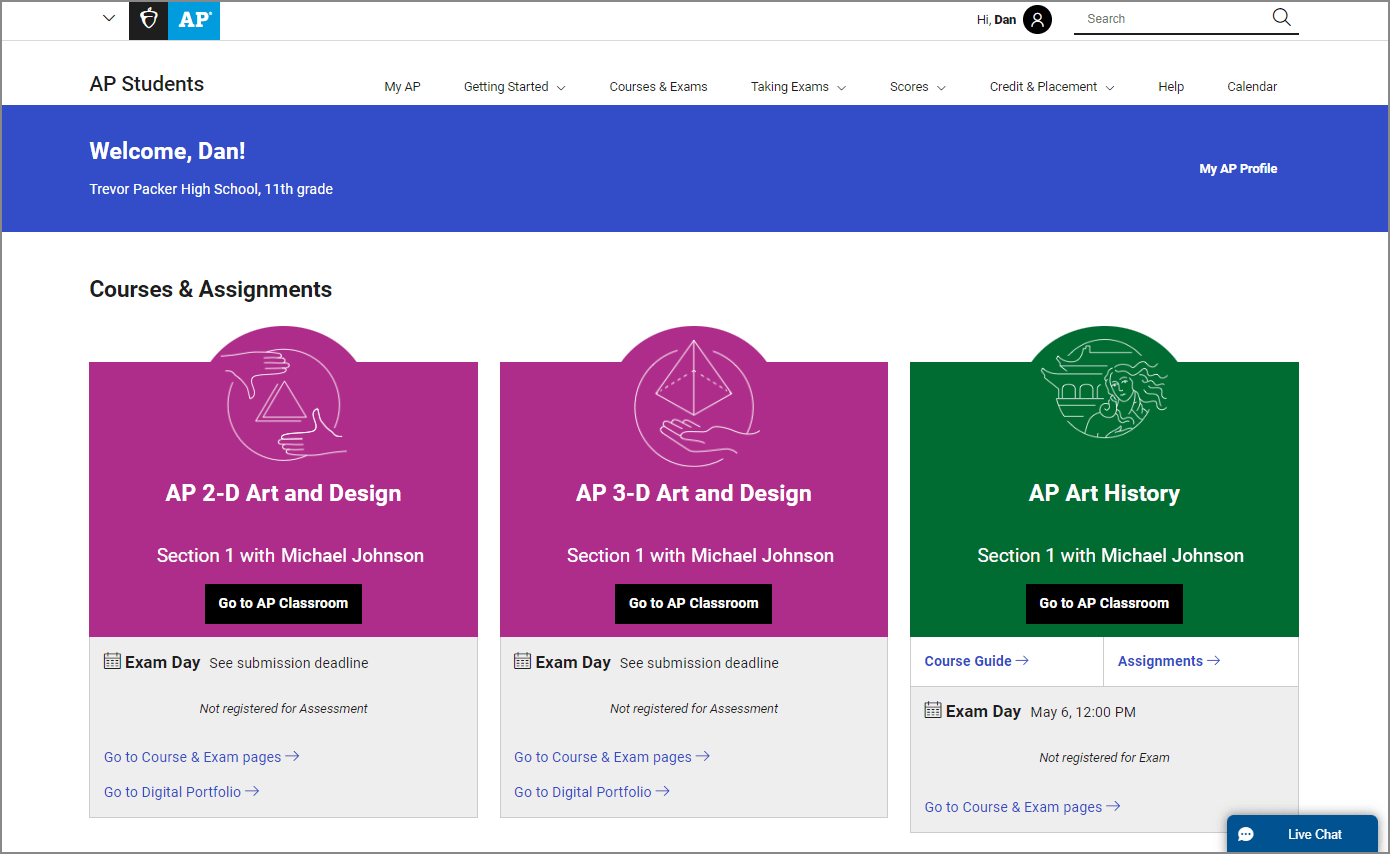The width and height of the screenshot is (1390, 854).
Task: Expand the Credit & Placement menu
Action: tap(1052, 87)
